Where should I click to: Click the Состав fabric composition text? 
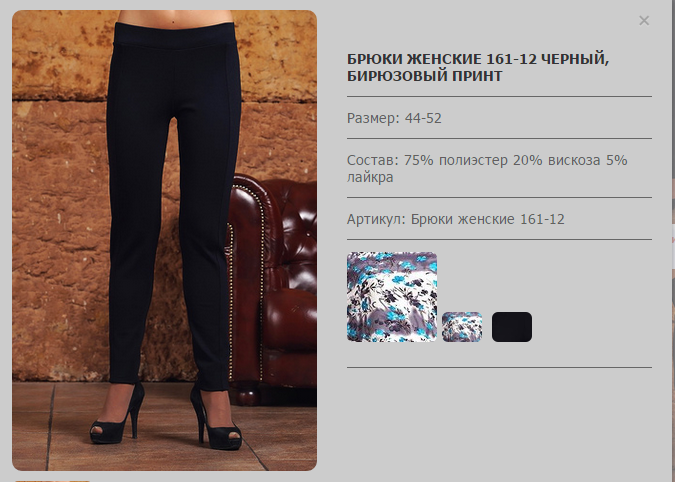[x=487, y=168]
